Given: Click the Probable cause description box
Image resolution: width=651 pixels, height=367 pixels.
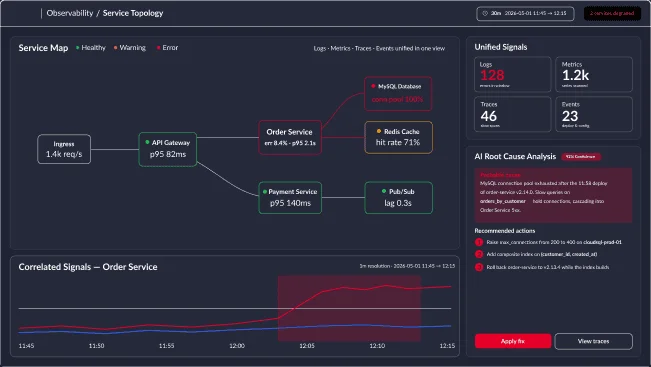Looking at the screenshot, I should (553, 195).
